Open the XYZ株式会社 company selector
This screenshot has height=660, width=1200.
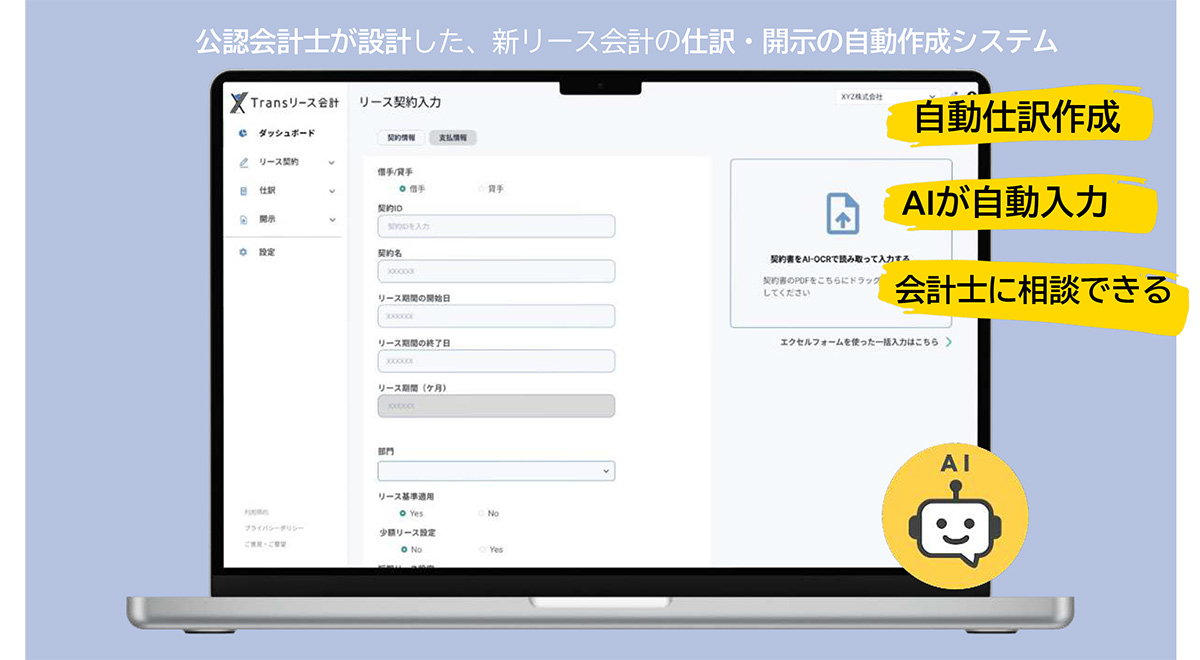886,97
